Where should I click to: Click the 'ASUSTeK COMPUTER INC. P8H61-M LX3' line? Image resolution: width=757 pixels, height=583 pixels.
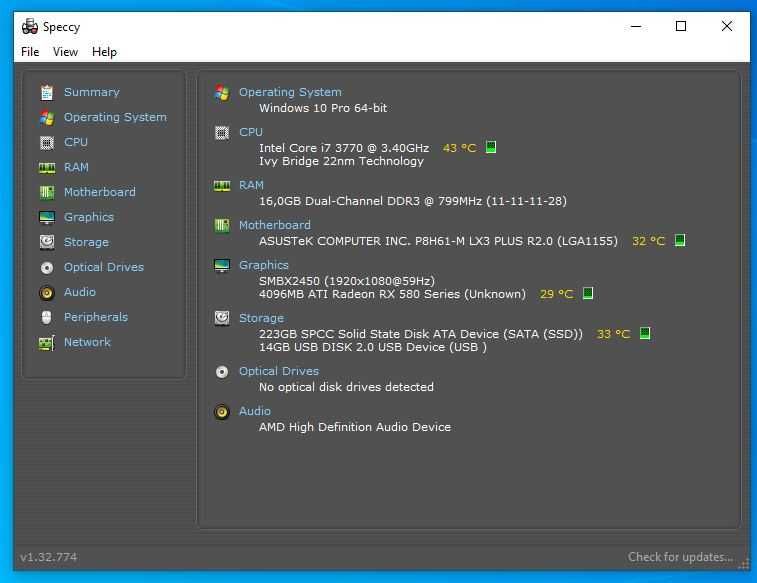[438, 241]
